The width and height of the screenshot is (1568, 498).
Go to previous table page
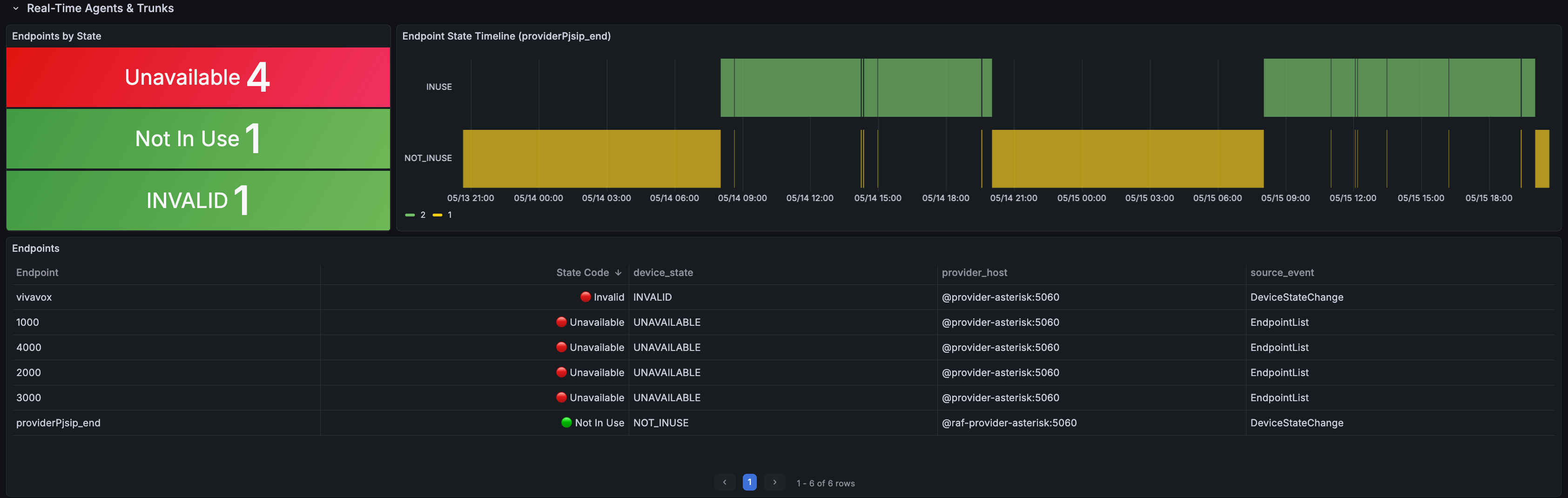724,482
